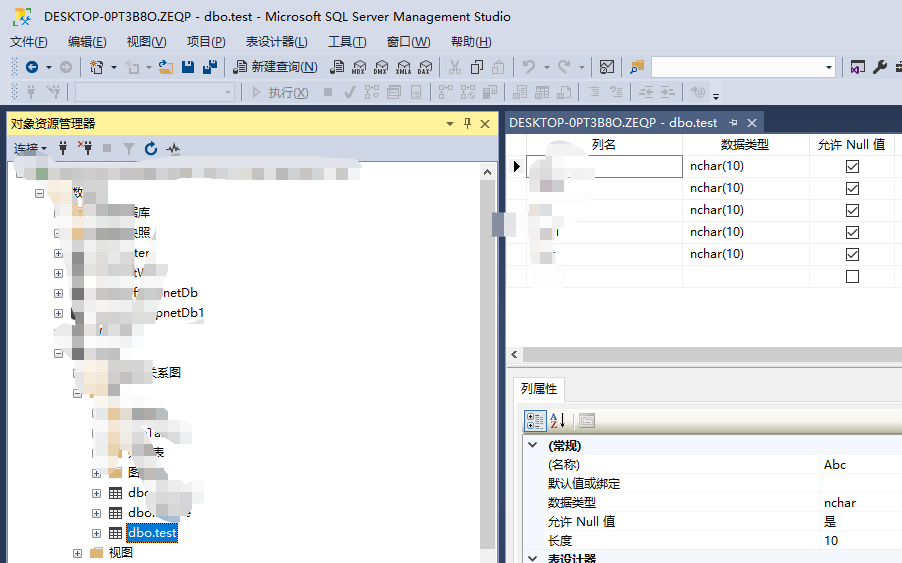Open Object Explorer window position dropdown arrow

coord(450,124)
